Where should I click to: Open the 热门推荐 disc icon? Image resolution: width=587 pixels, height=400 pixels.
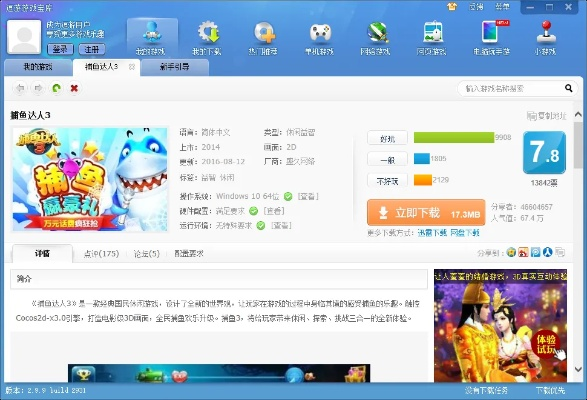[263, 38]
